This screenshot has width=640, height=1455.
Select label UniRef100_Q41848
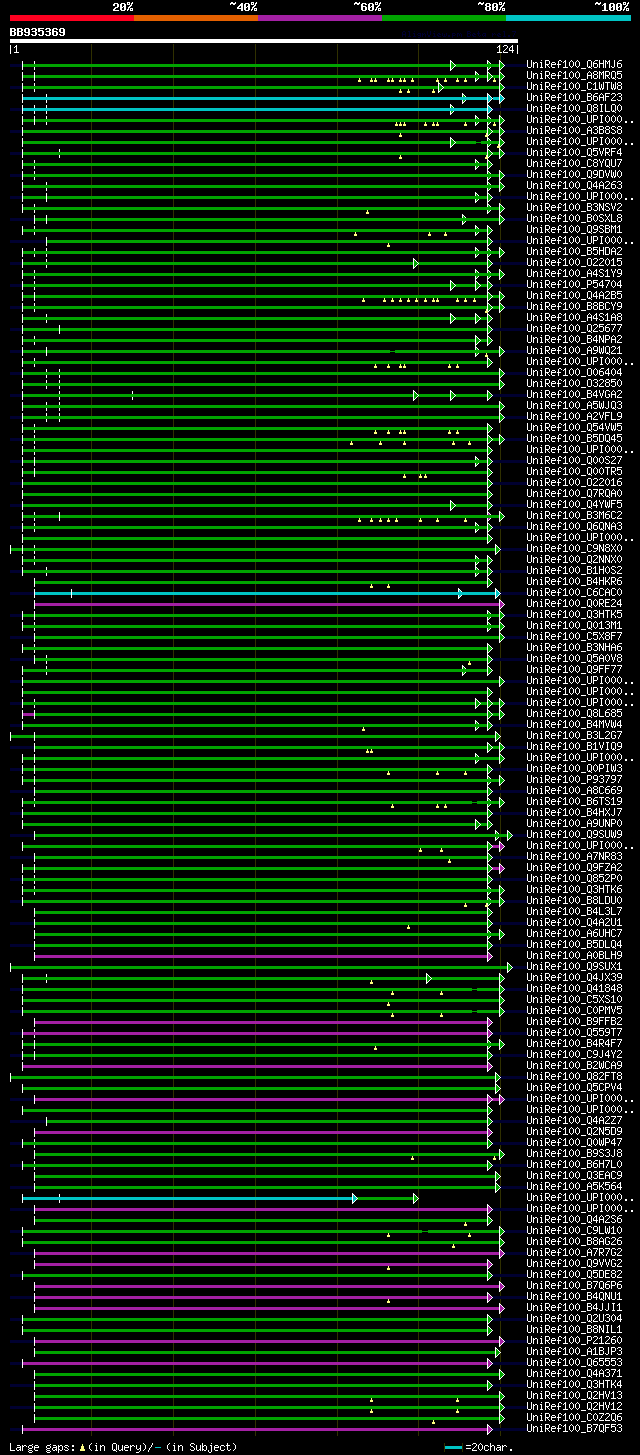(x=574, y=988)
